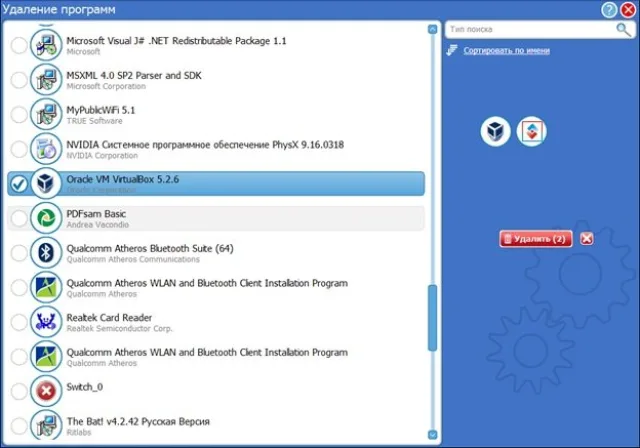Check the Microsoft Visual J# .NET checkbox
Viewport: 640px width, 448px height.
(19, 45)
